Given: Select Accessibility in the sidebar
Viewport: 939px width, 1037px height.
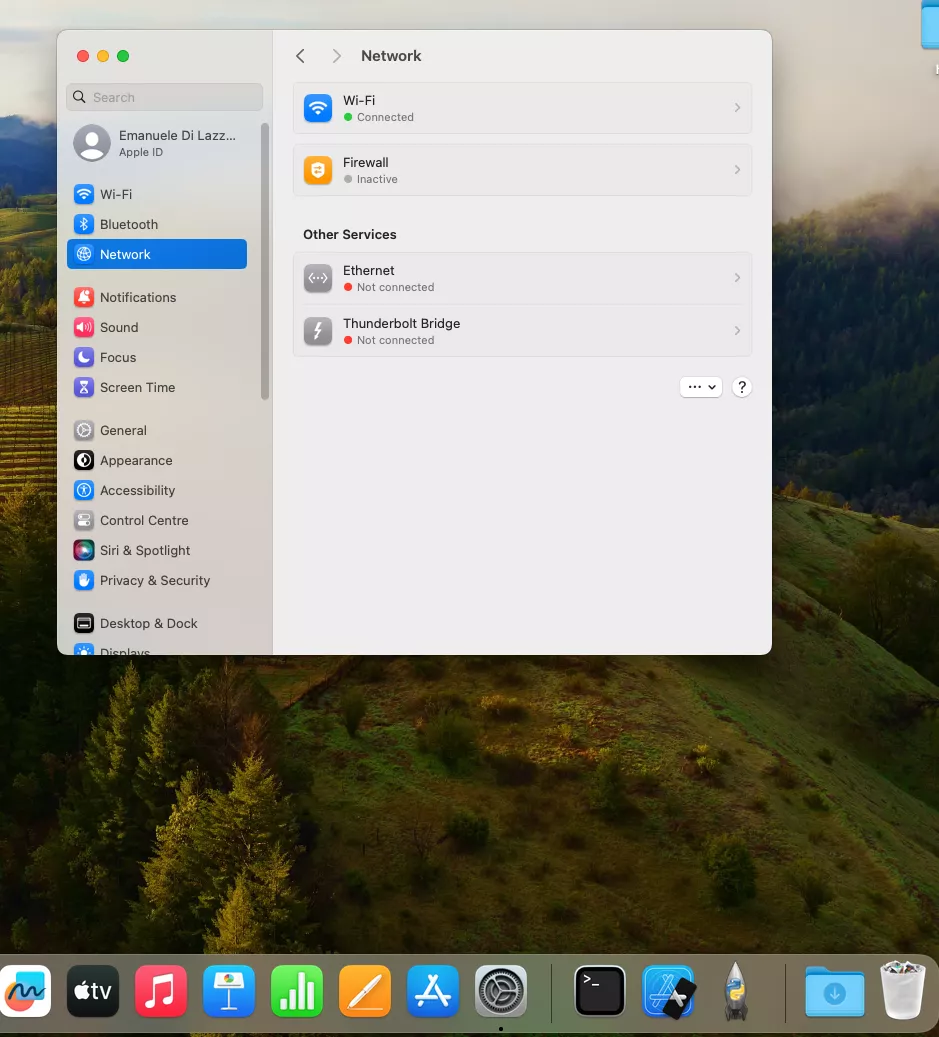Looking at the screenshot, I should [x=137, y=490].
